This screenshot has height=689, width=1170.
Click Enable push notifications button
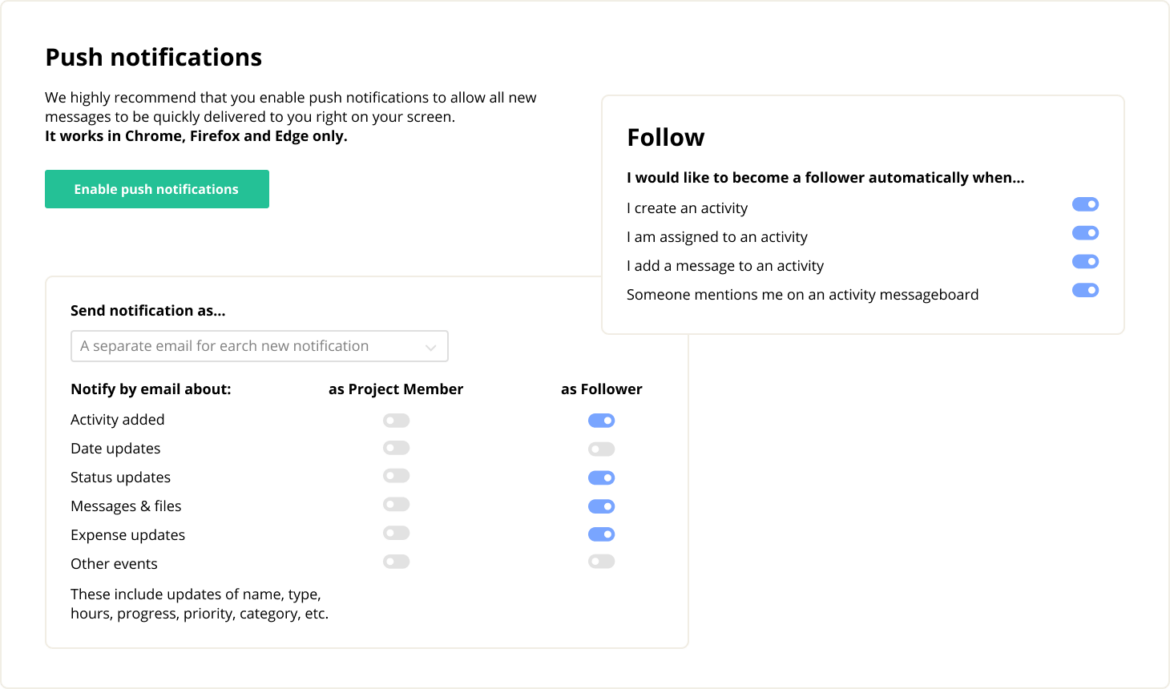(157, 189)
